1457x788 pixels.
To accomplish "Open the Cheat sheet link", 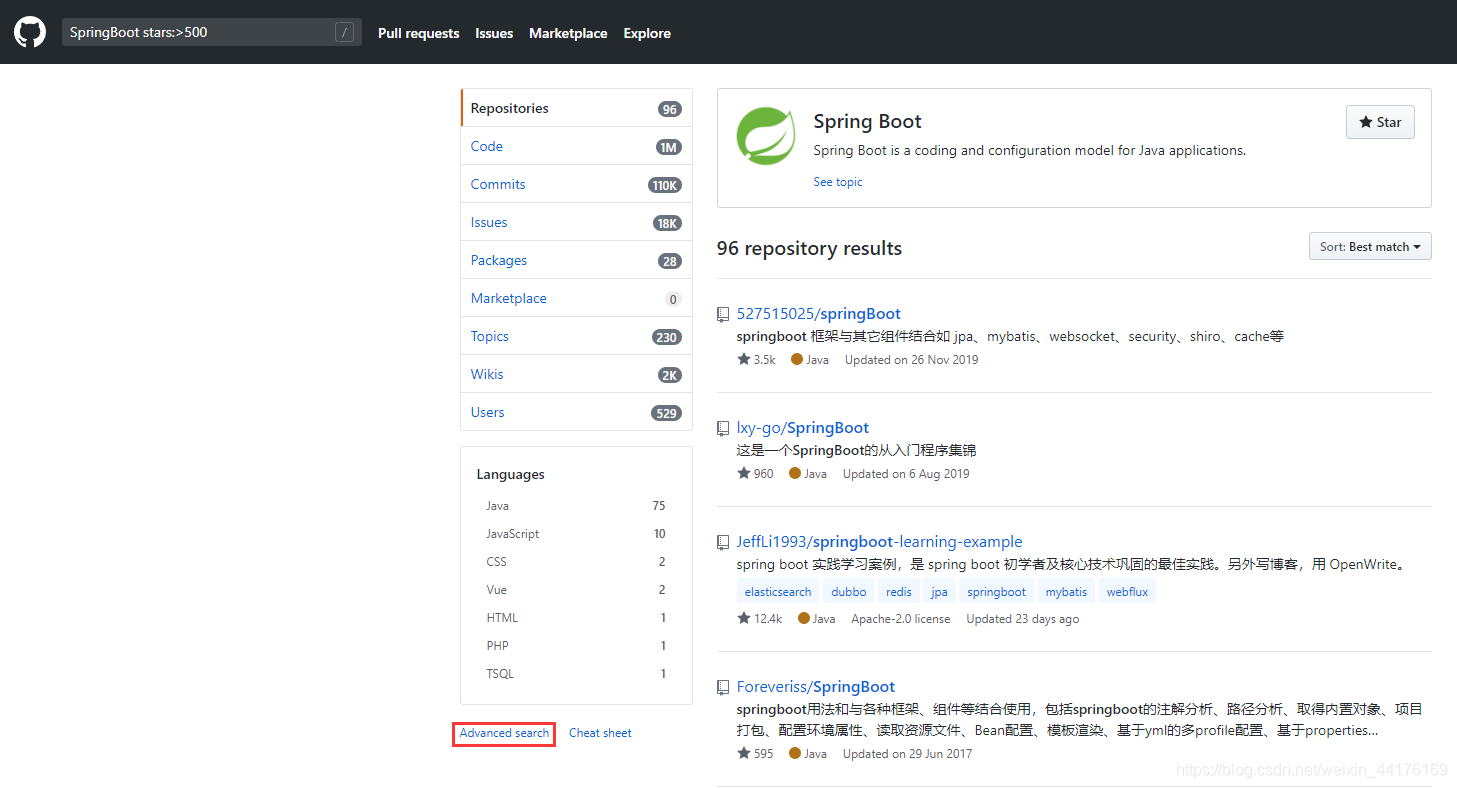I will point(600,733).
